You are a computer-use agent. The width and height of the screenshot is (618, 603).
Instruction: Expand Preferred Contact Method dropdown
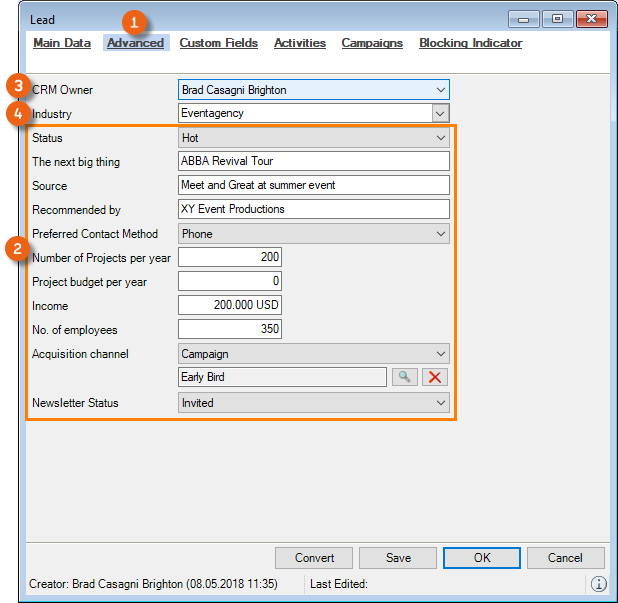[x=441, y=234]
